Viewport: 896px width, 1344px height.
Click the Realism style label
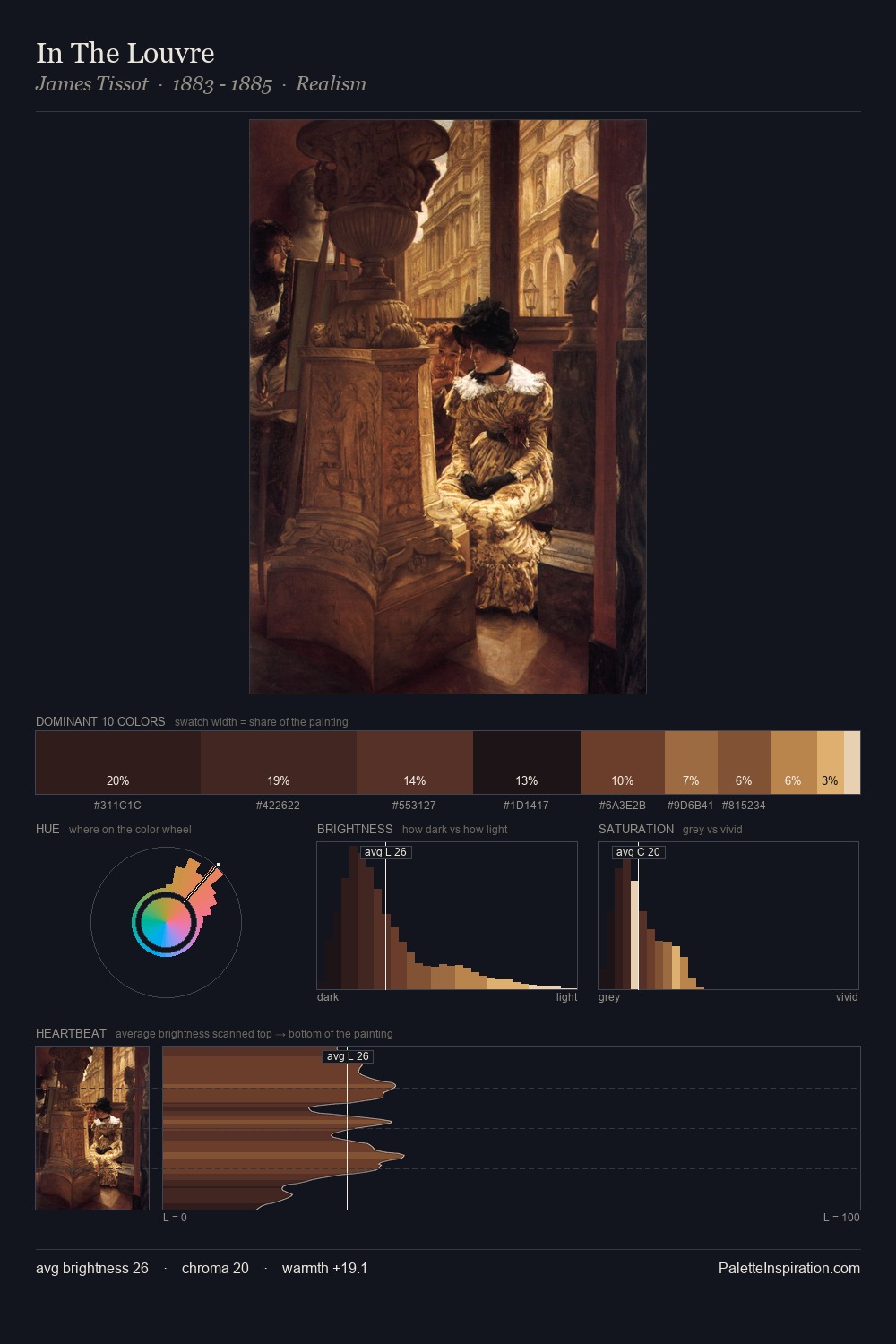tap(331, 84)
